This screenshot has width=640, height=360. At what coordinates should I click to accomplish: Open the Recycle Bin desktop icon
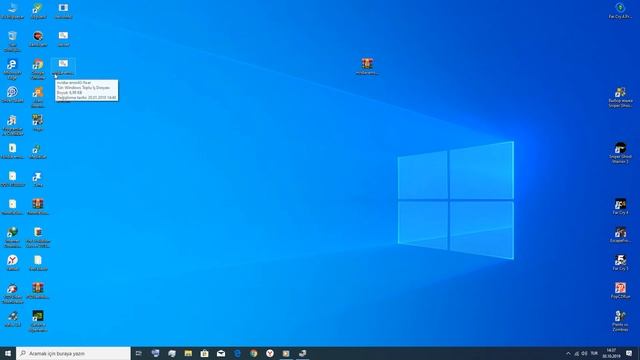tap(12, 41)
